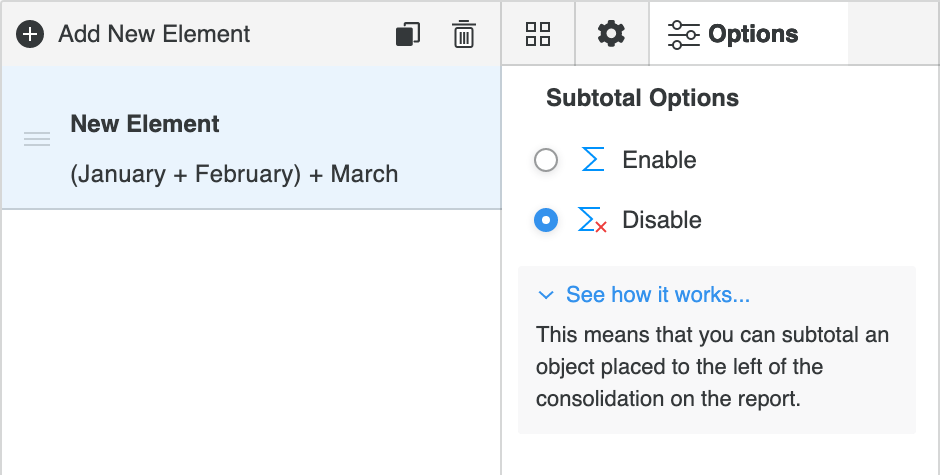Click the Enable option label text

(659, 160)
